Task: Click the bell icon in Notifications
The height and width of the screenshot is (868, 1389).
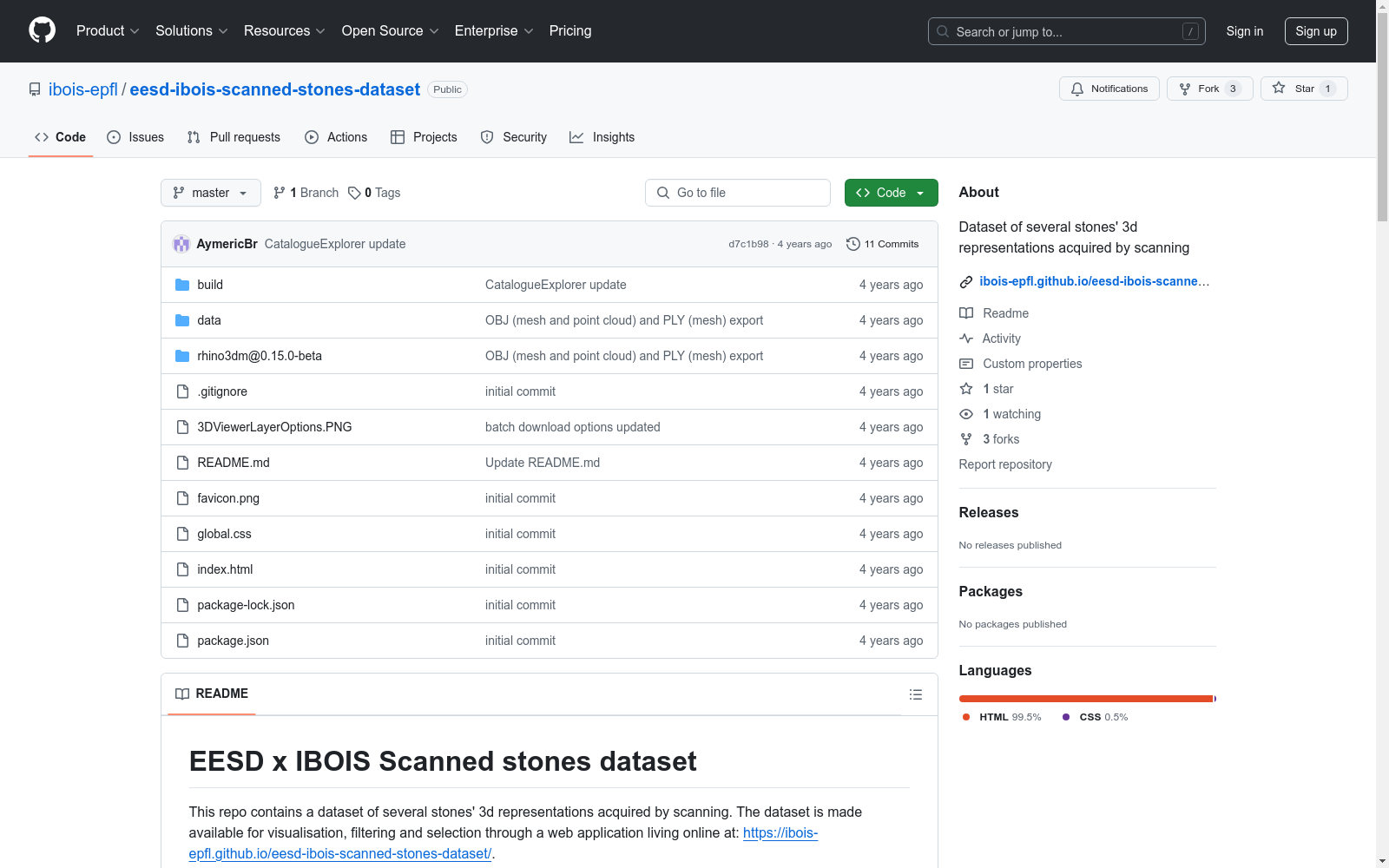Action: (1077, 89)
